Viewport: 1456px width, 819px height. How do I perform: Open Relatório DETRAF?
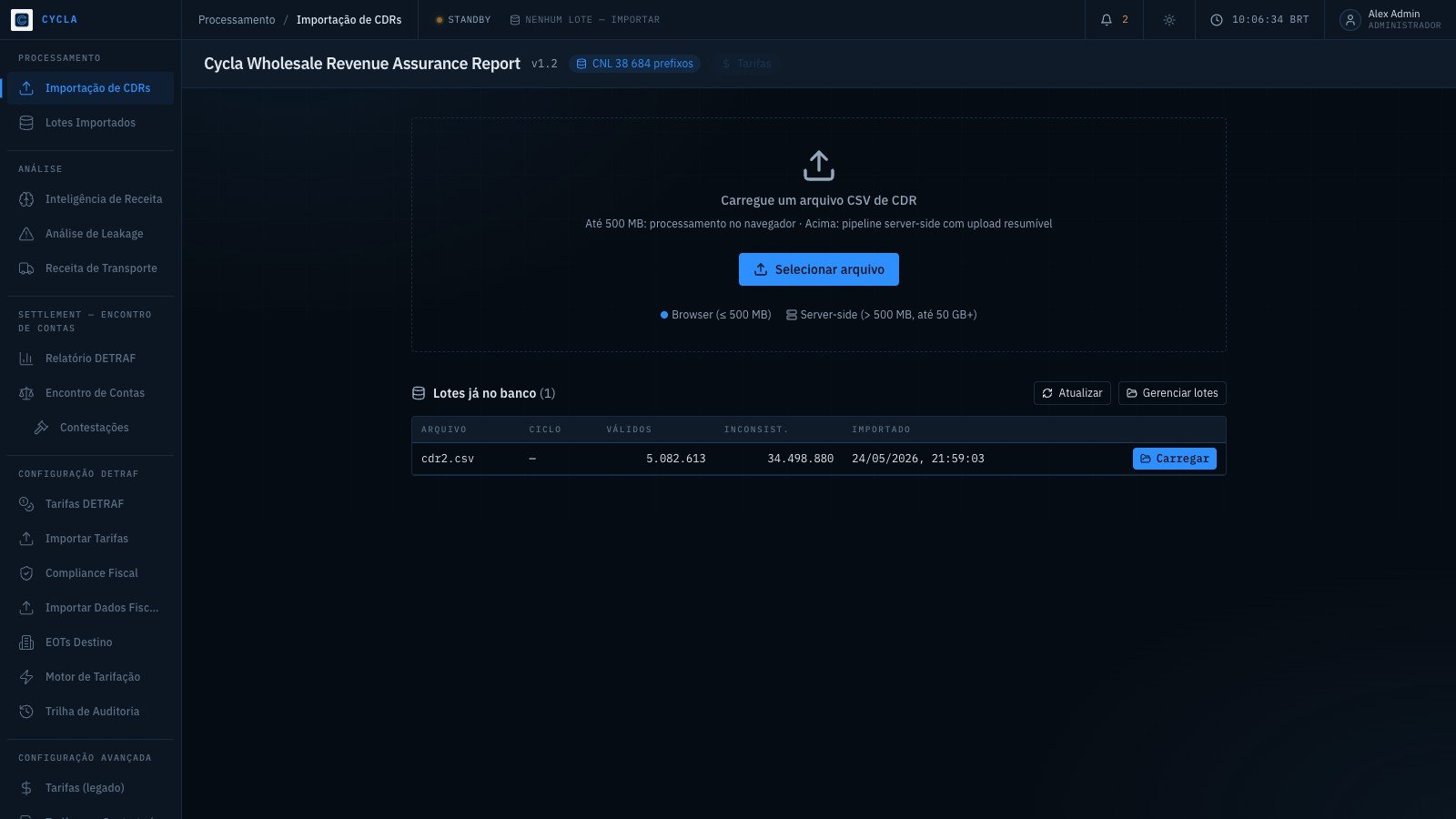pos(90,359)
